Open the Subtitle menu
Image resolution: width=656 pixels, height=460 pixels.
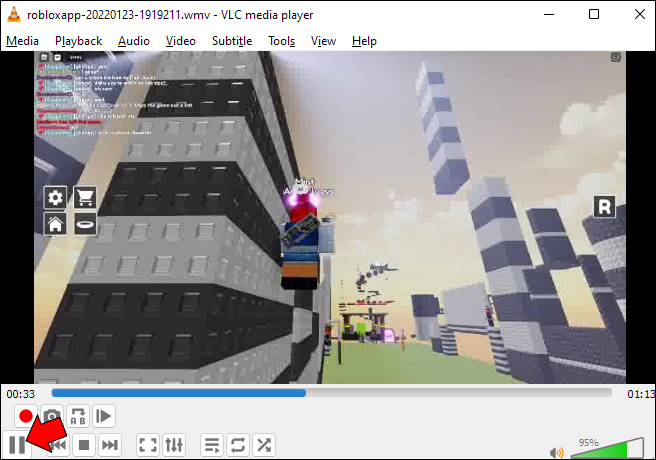[x=232, y=41]
